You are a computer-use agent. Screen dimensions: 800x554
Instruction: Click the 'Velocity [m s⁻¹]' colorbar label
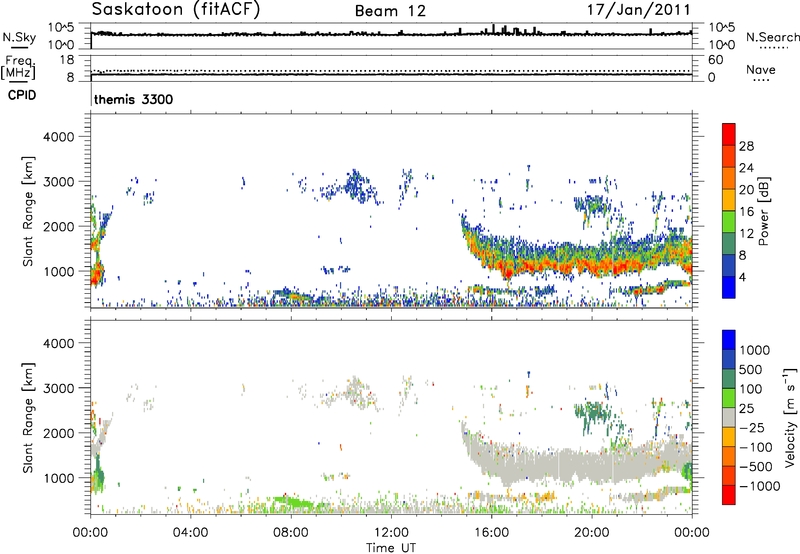791,417
